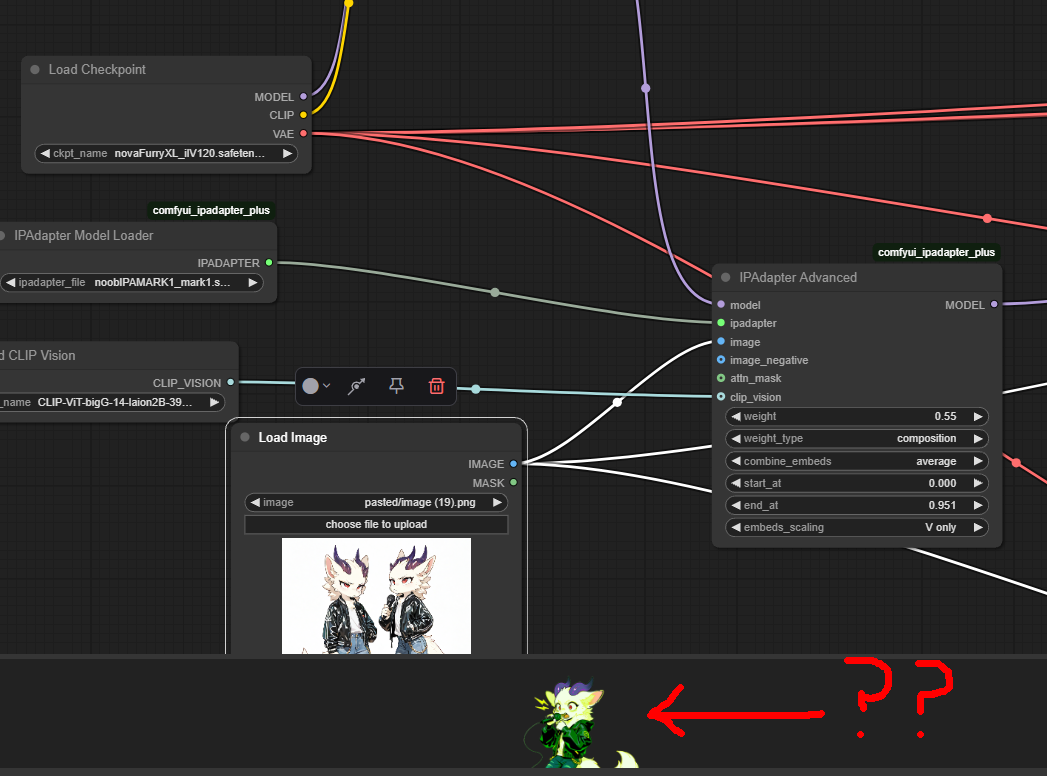The width and height of the screenshot is (1047, 776).
Task: Collapse the IPAdapter Advanced node dot
Action: click(x=726, y=277)
